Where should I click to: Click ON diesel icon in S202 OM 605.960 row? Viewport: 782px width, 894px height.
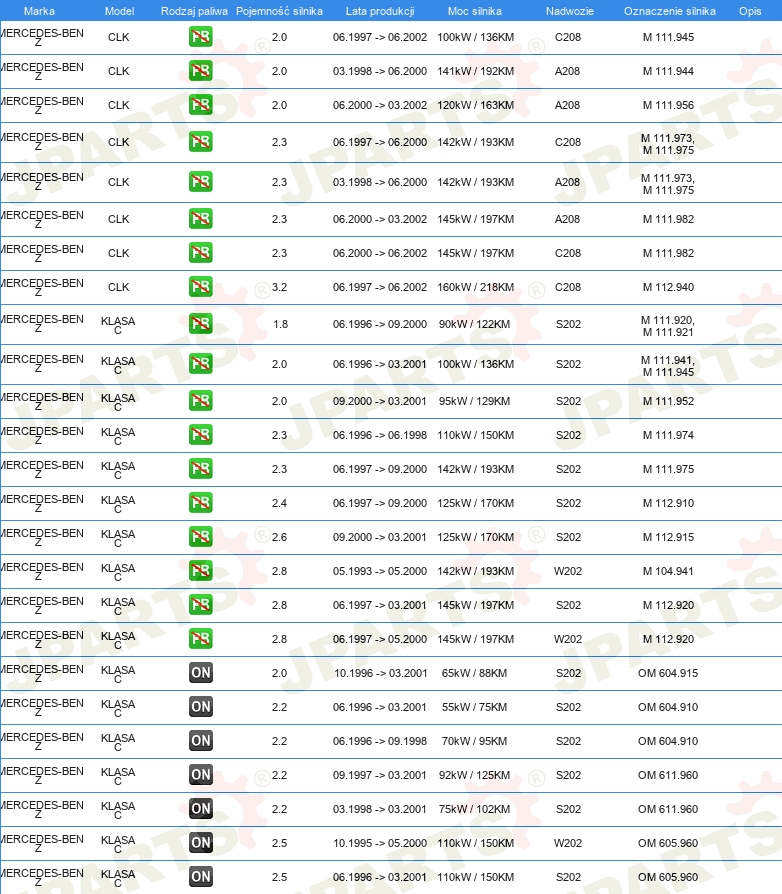click(x=201, y=877)
